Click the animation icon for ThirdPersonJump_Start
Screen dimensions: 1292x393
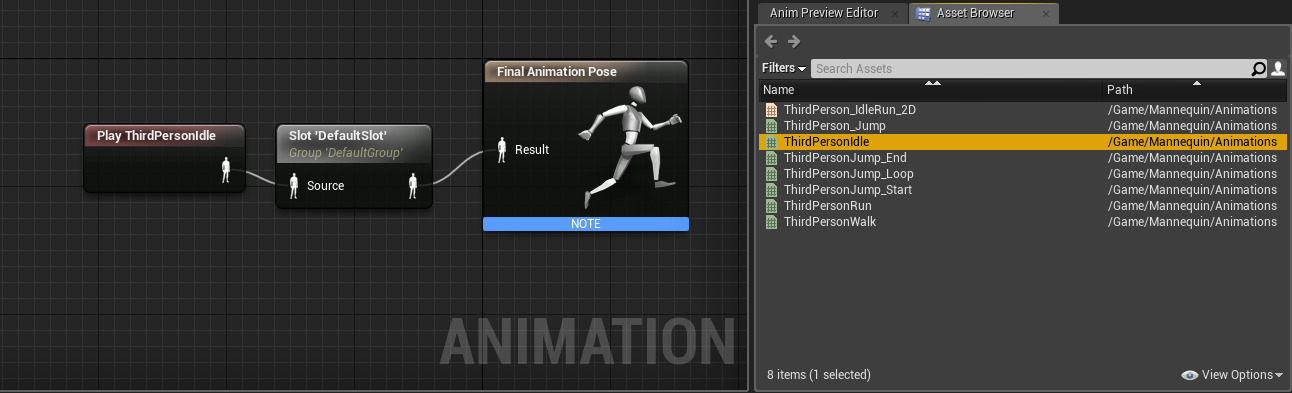coord(771,190)
